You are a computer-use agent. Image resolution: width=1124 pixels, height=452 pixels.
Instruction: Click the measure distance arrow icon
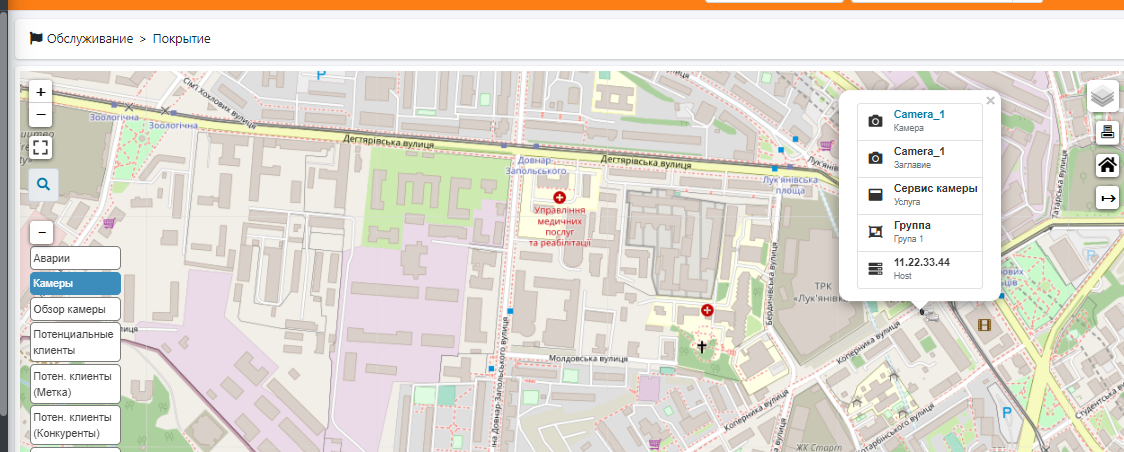tap(1107, 198)
